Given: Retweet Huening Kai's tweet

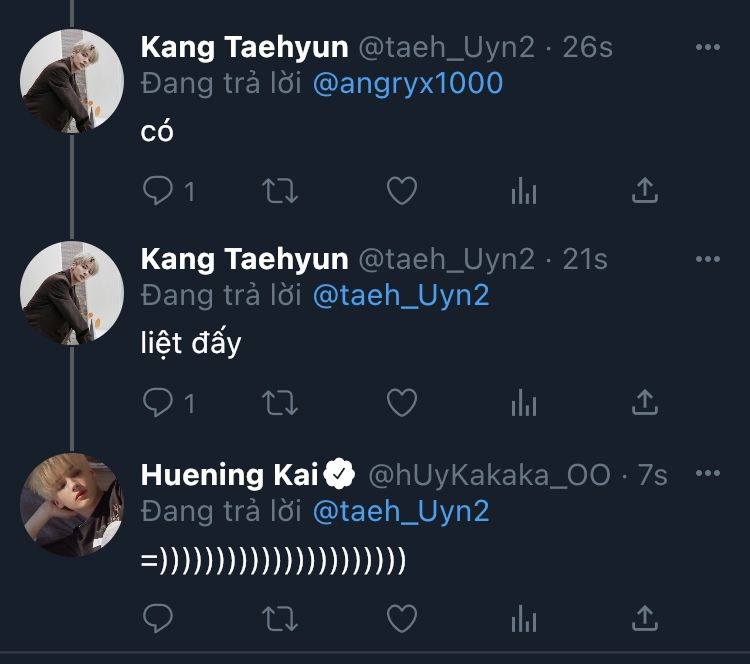Looking at the screenshot, I should click(x=279, y=617).
